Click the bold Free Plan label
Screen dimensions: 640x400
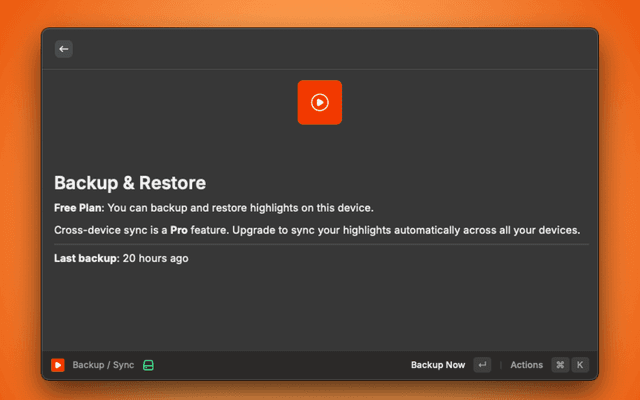[78, 208]
